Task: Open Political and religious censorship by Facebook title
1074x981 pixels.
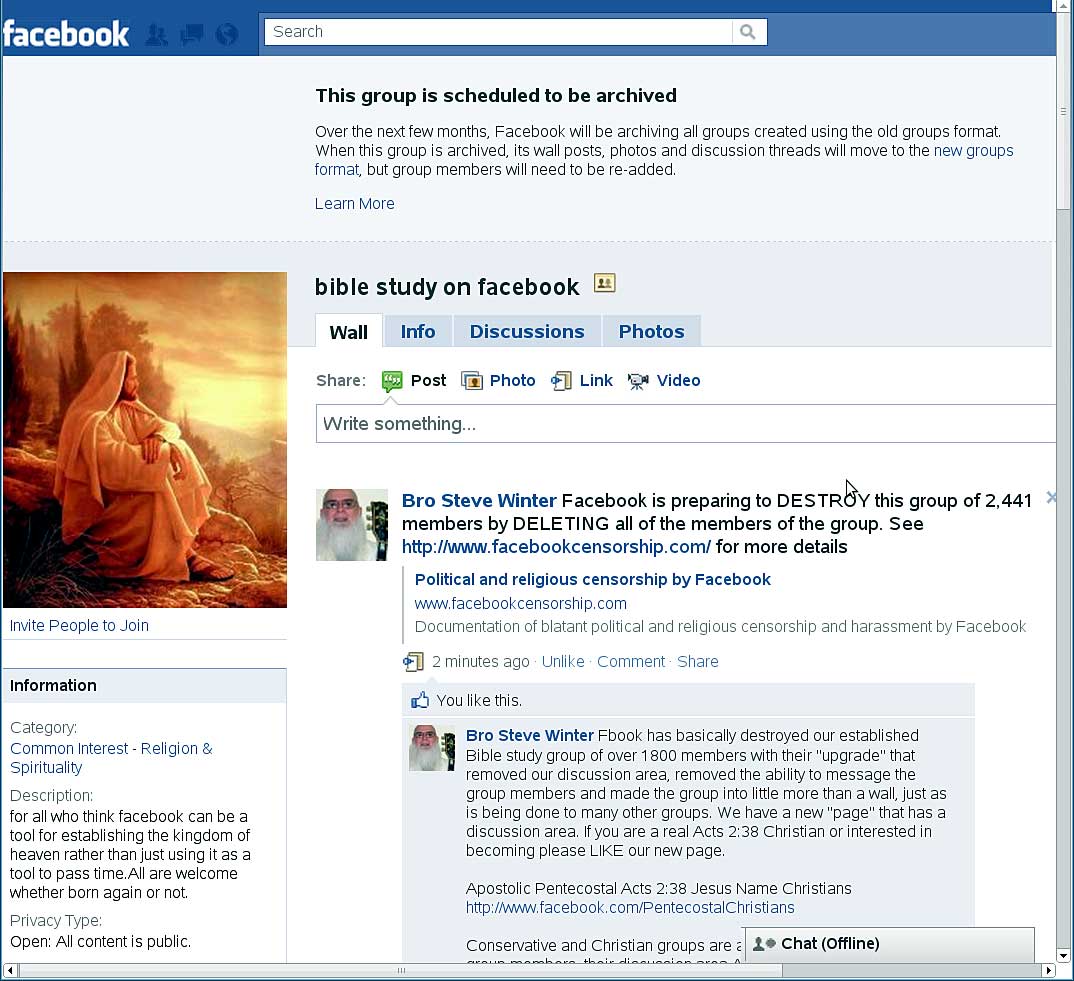Action: (592, 580)
